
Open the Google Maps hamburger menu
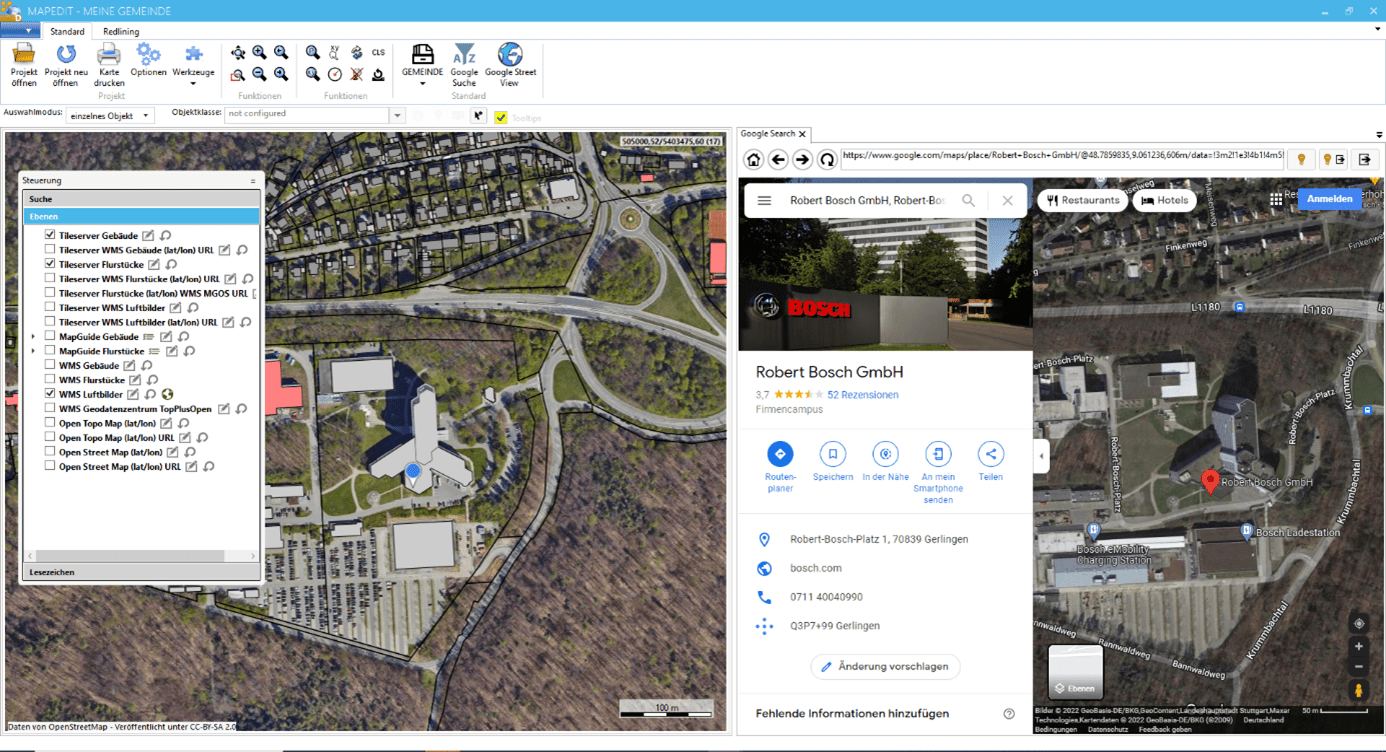[x=765, y=201]
